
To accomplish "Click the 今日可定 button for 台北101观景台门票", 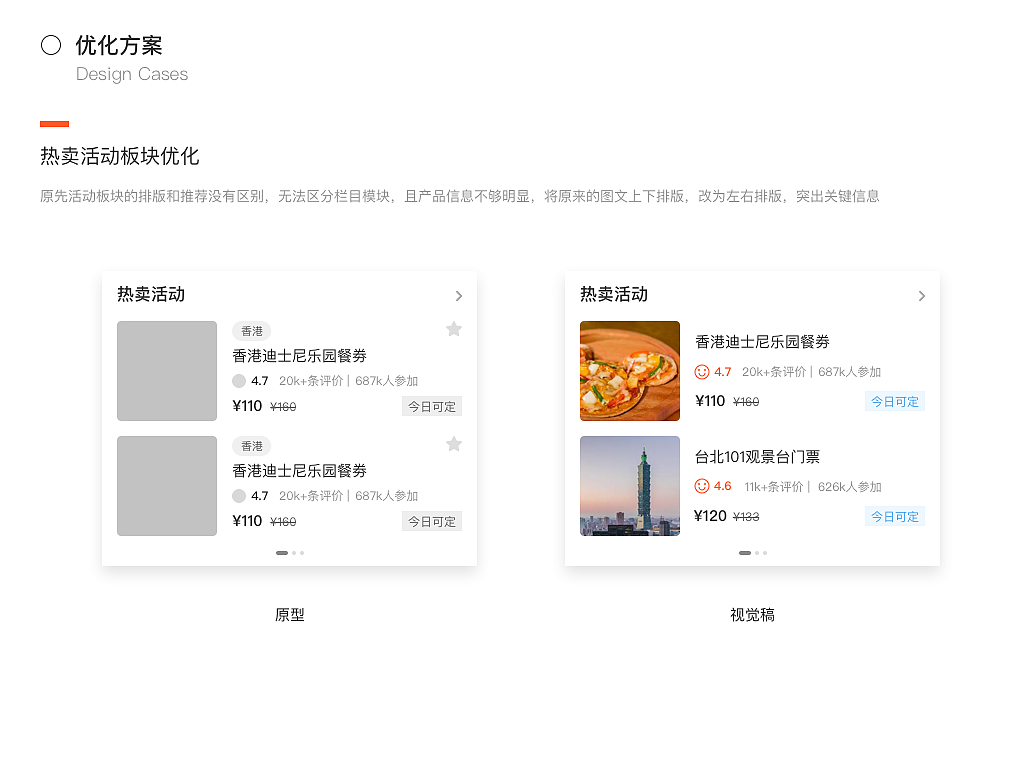I will point(894,516).
